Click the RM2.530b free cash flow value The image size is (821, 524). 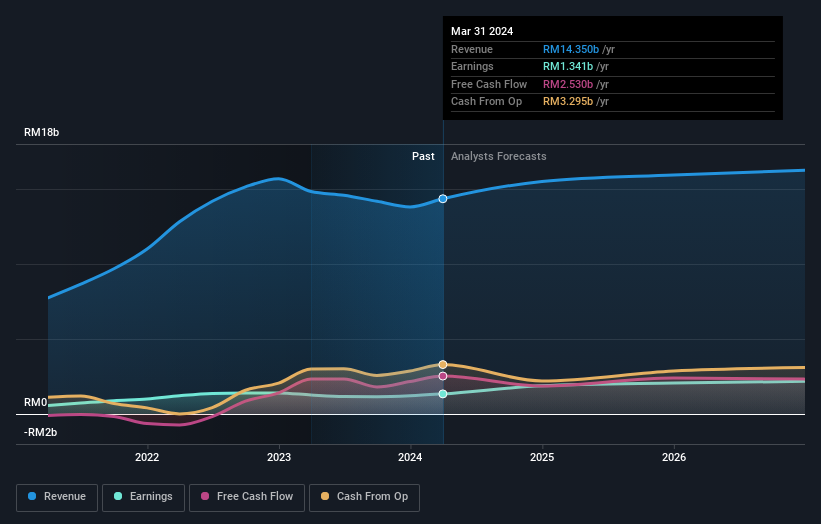(568, 84)
